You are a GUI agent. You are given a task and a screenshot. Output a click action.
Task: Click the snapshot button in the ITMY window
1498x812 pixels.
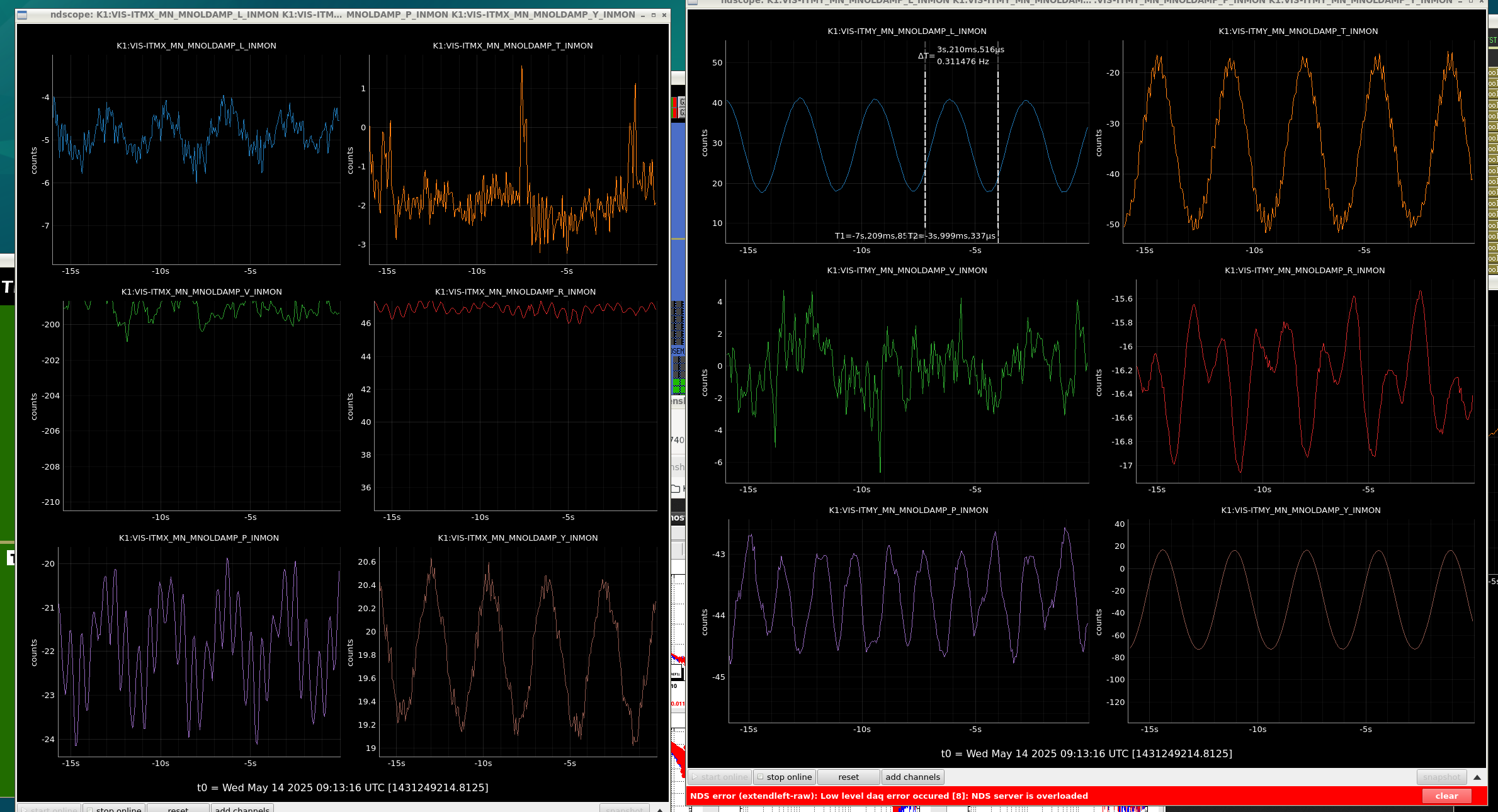click(x=1441, y=777)
